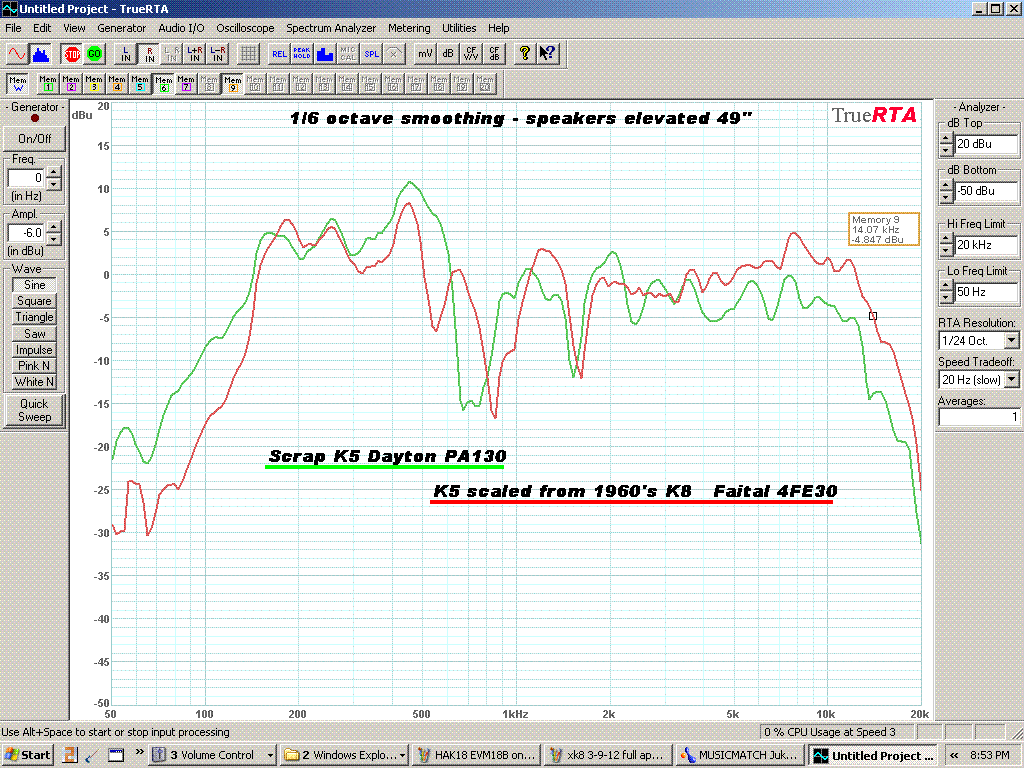The image size is (1024, 768).
Task: Click the green GO icon
Action: coord(95,54)
